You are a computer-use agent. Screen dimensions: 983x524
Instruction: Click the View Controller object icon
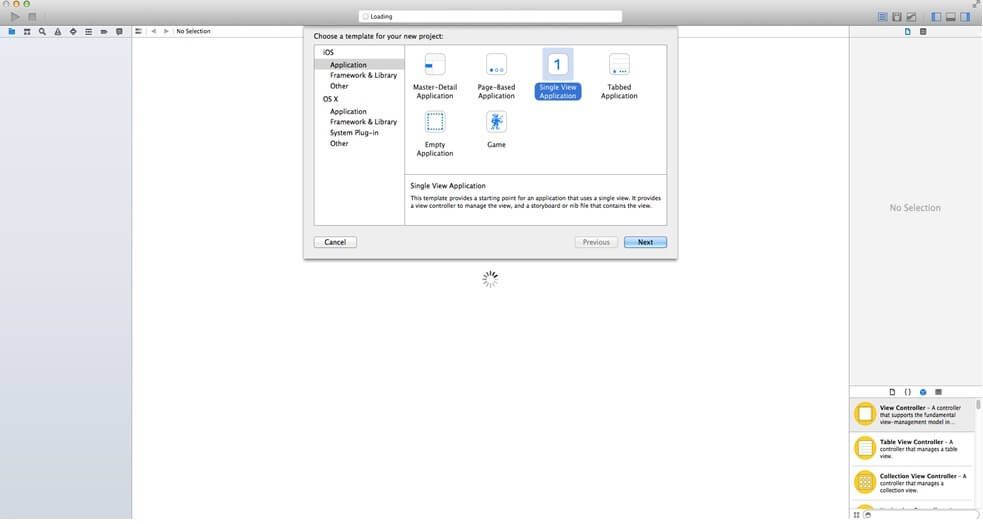tap(865, 414)
